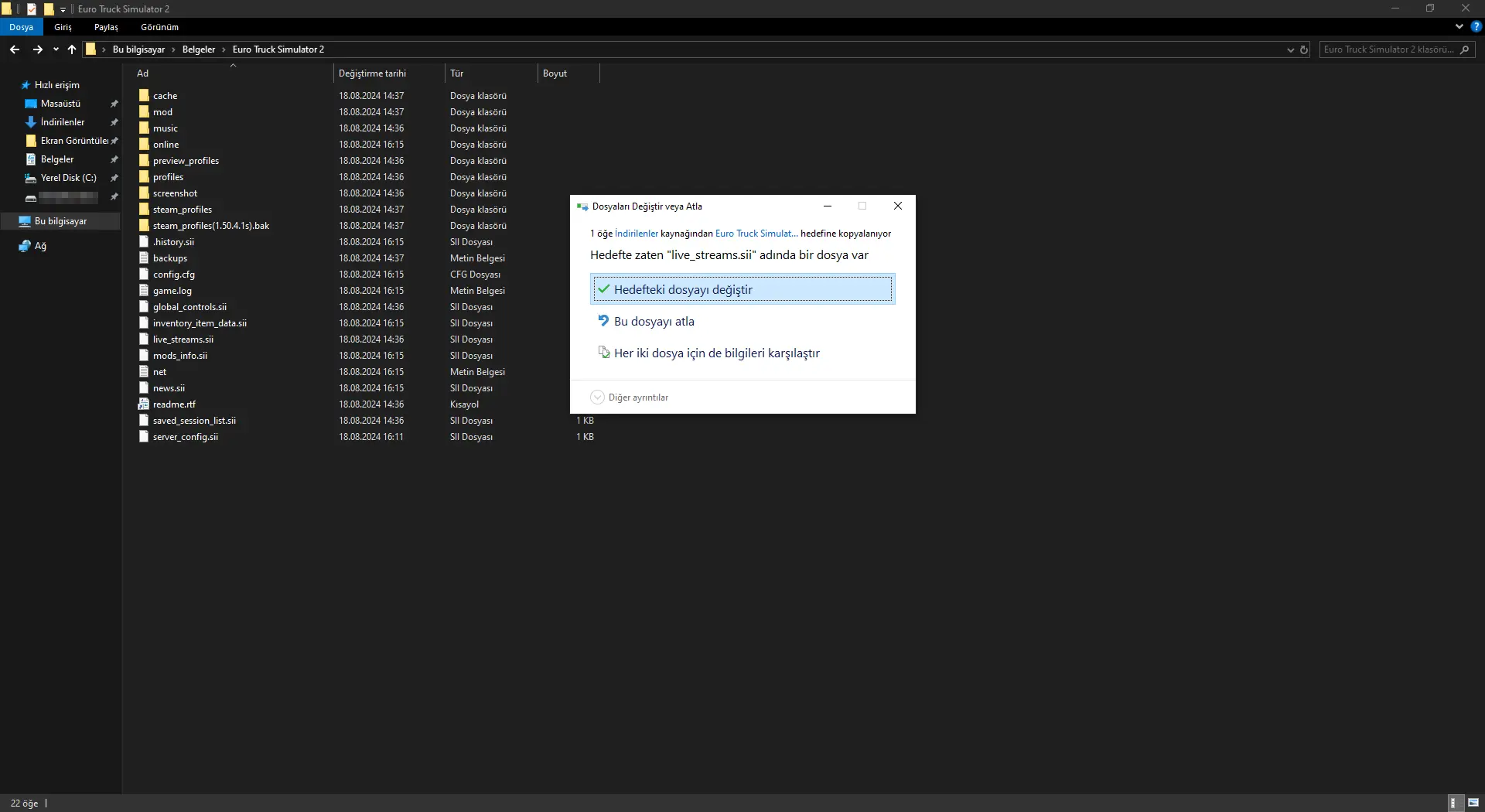Image resolution: width=1485 pixels, height=812 pixels.
Task: Refresh the Euro Truck Simulator 2 folder
Action: pyautogui.click(x=1304, y=49)
